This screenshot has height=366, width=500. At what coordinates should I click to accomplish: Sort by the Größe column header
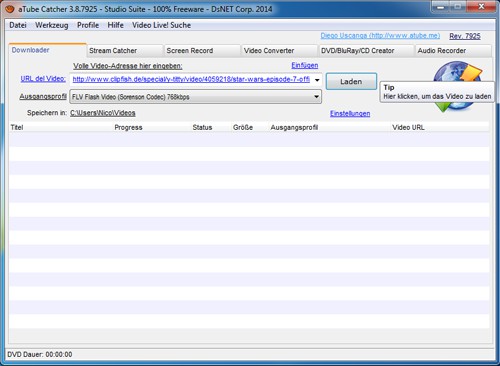coord(250,127)
